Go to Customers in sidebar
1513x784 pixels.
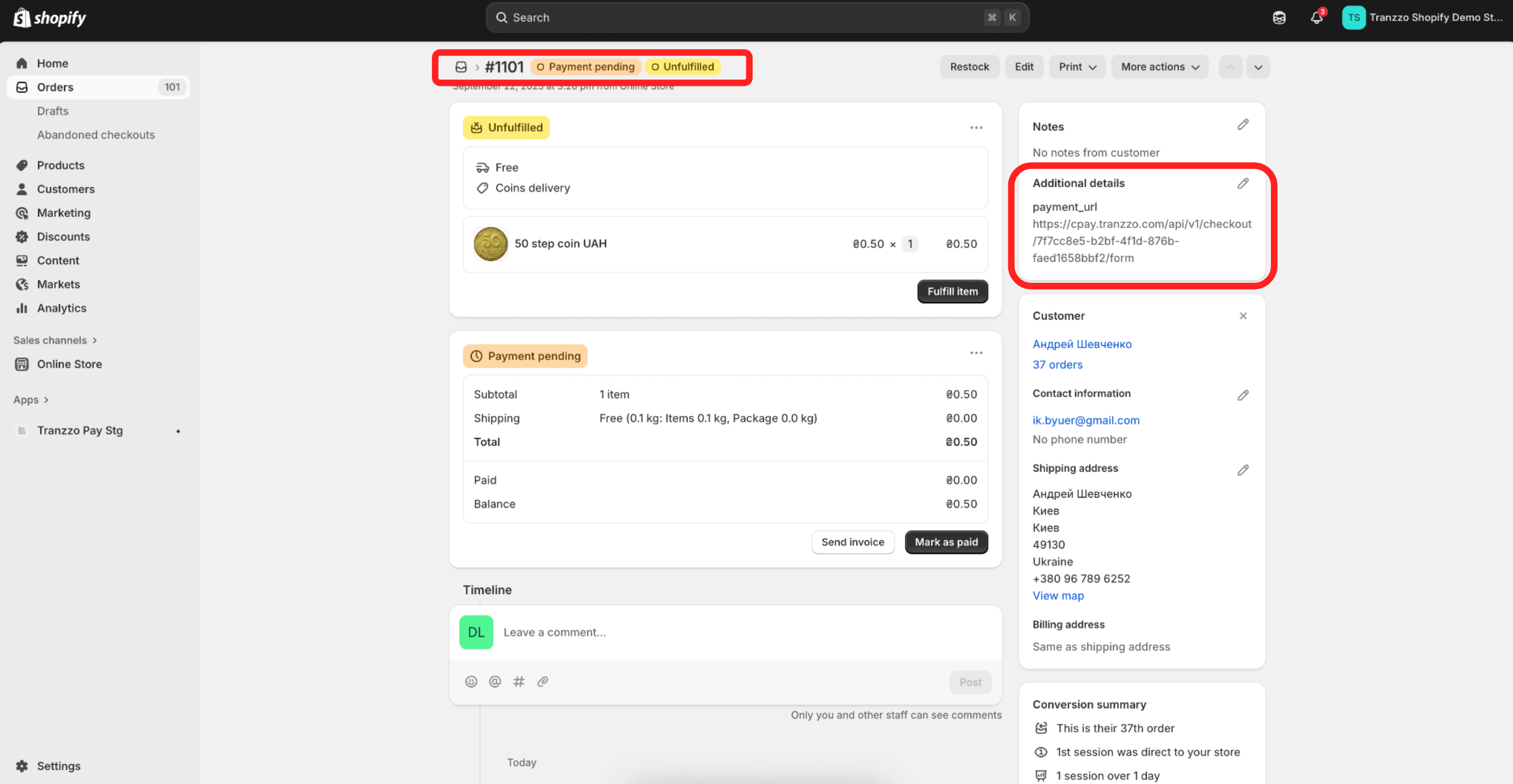(x=66, y=189)
